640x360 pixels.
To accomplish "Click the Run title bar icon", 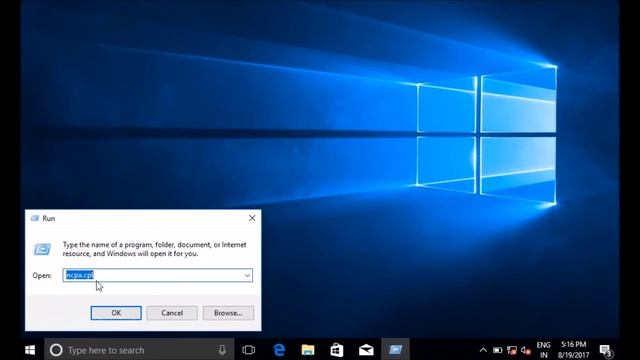I will pos(35,218).
